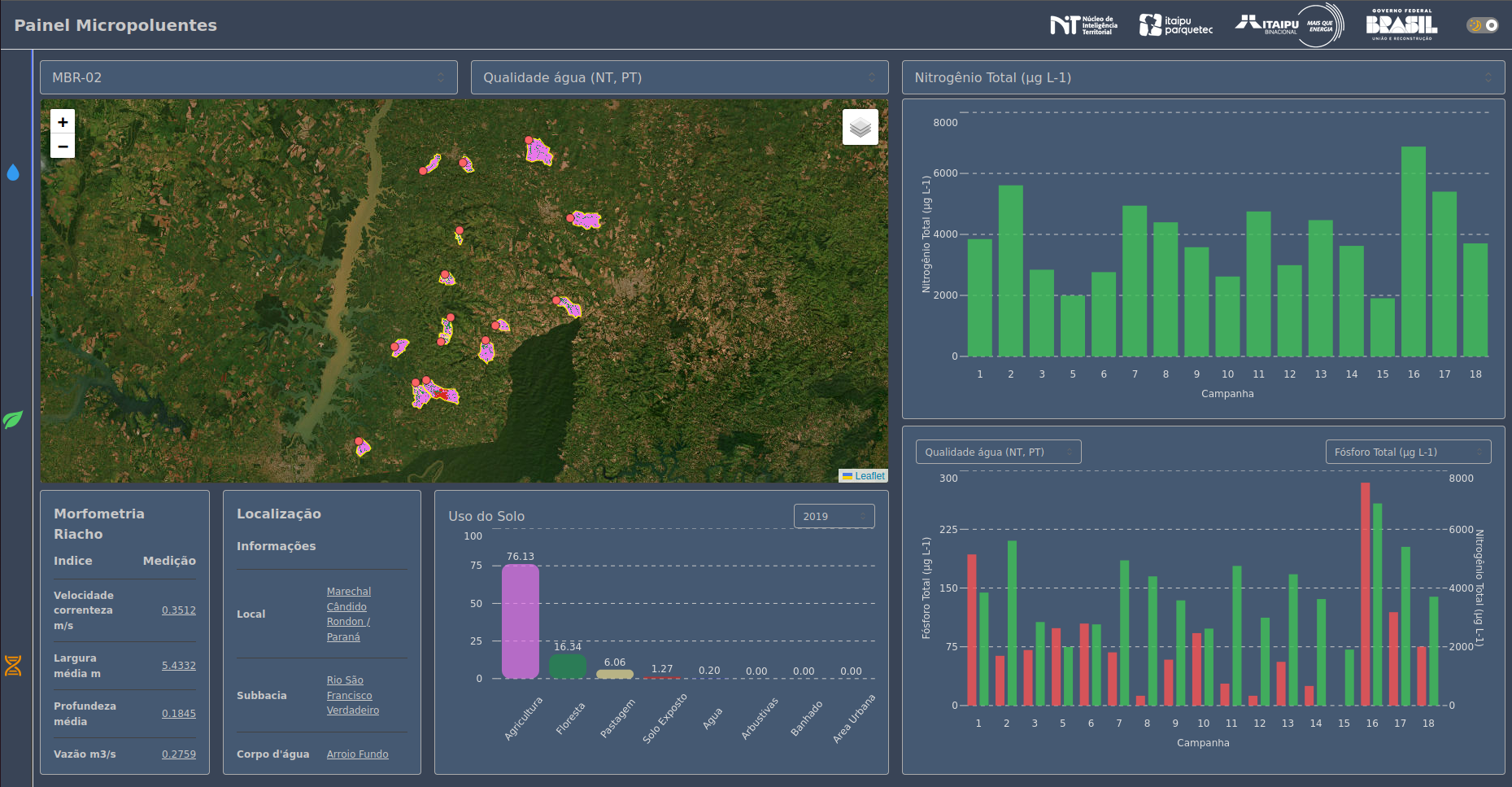Select the orange DNA sidebar icon

(x=13, y=666)
